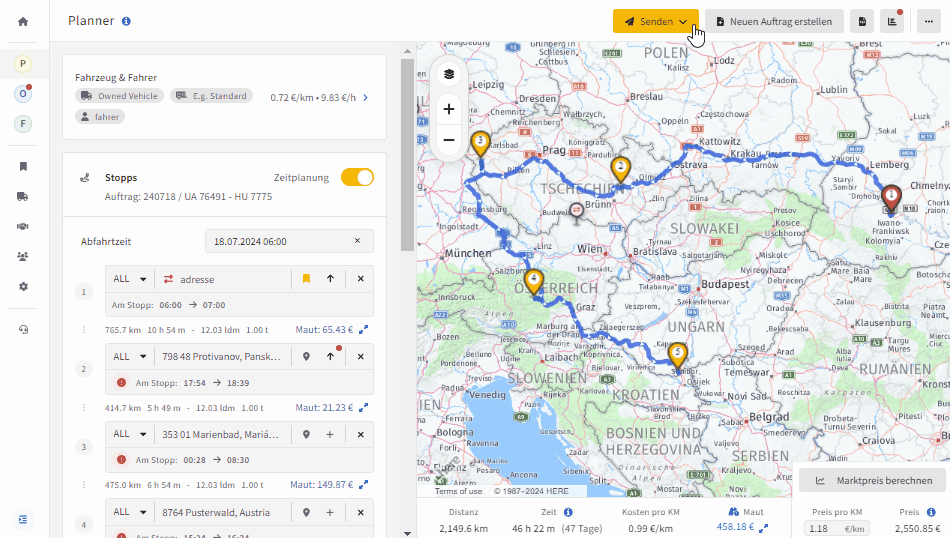Move stop 1 adresse up with arrow

(x=330, y=279)
